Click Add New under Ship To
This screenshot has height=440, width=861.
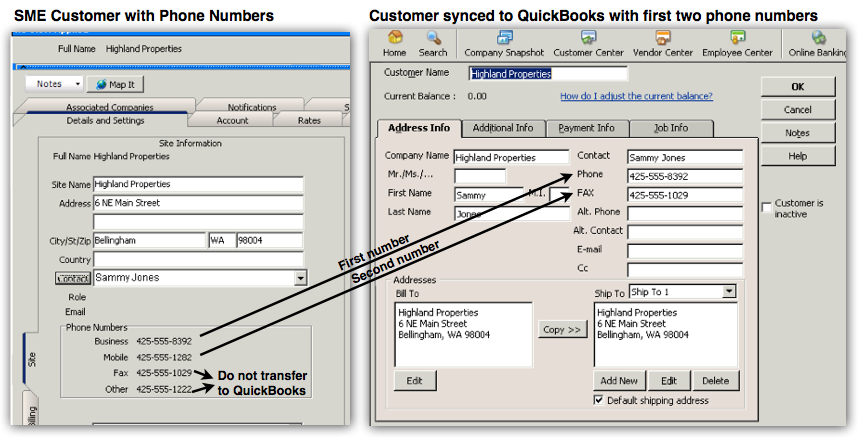pyautogui.click(x=619, y=381)
